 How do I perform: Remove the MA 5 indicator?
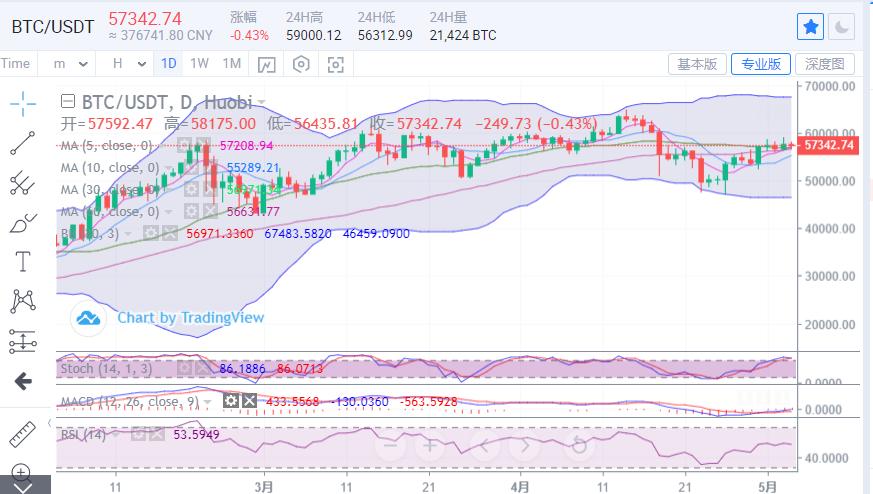coord(203,145)
